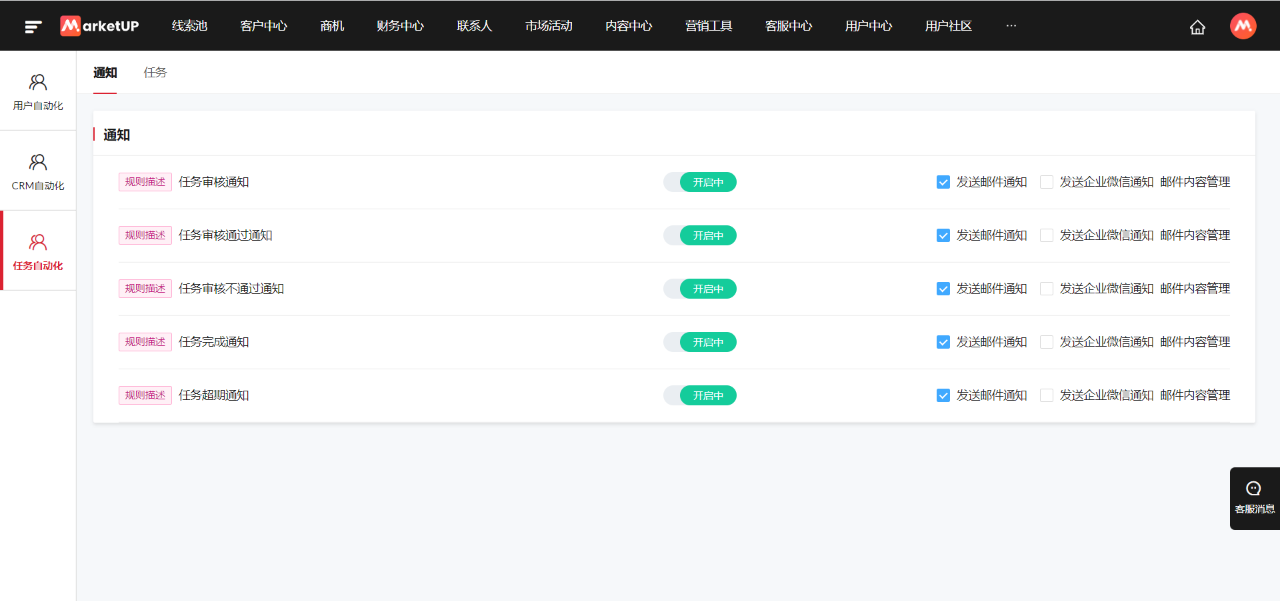Uncheck 发送邮件通知 for 任务超期通知
1280x601 pixels.
coord(943,395)
